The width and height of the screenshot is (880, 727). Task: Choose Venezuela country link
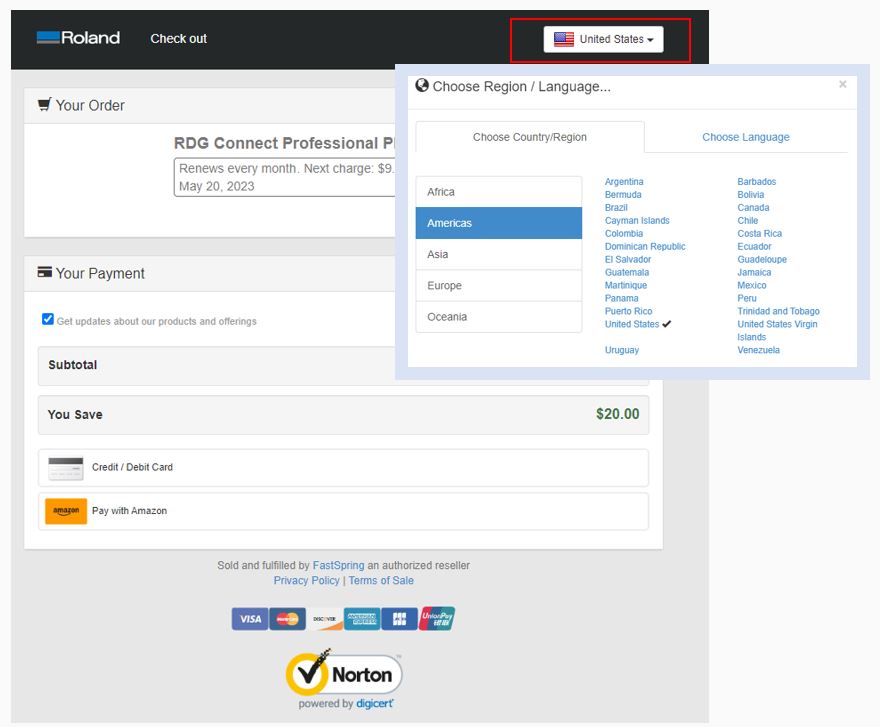click(758, 350)
